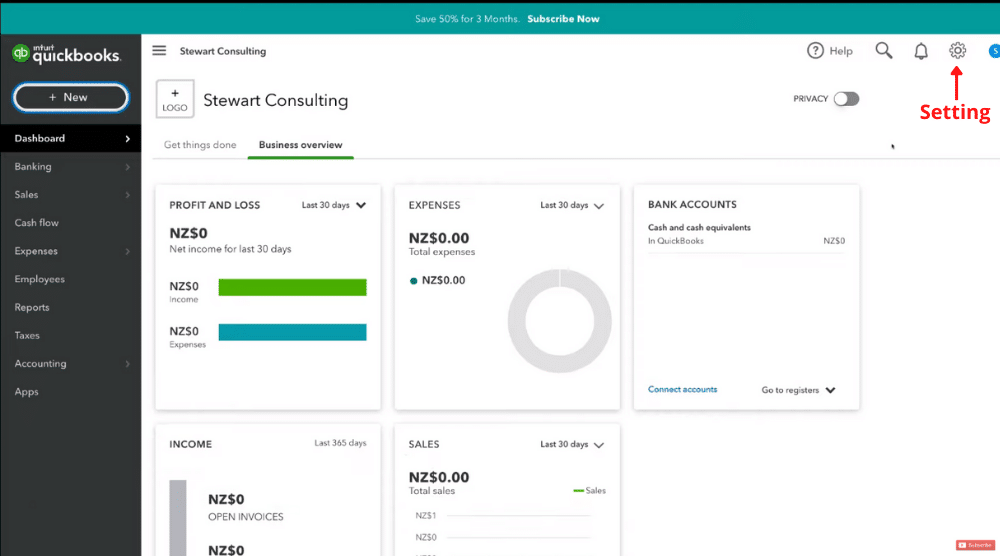The width and height of the screenshot is (1000, 556).
Task: Click the Subscribe Now link
Action: 563,18
